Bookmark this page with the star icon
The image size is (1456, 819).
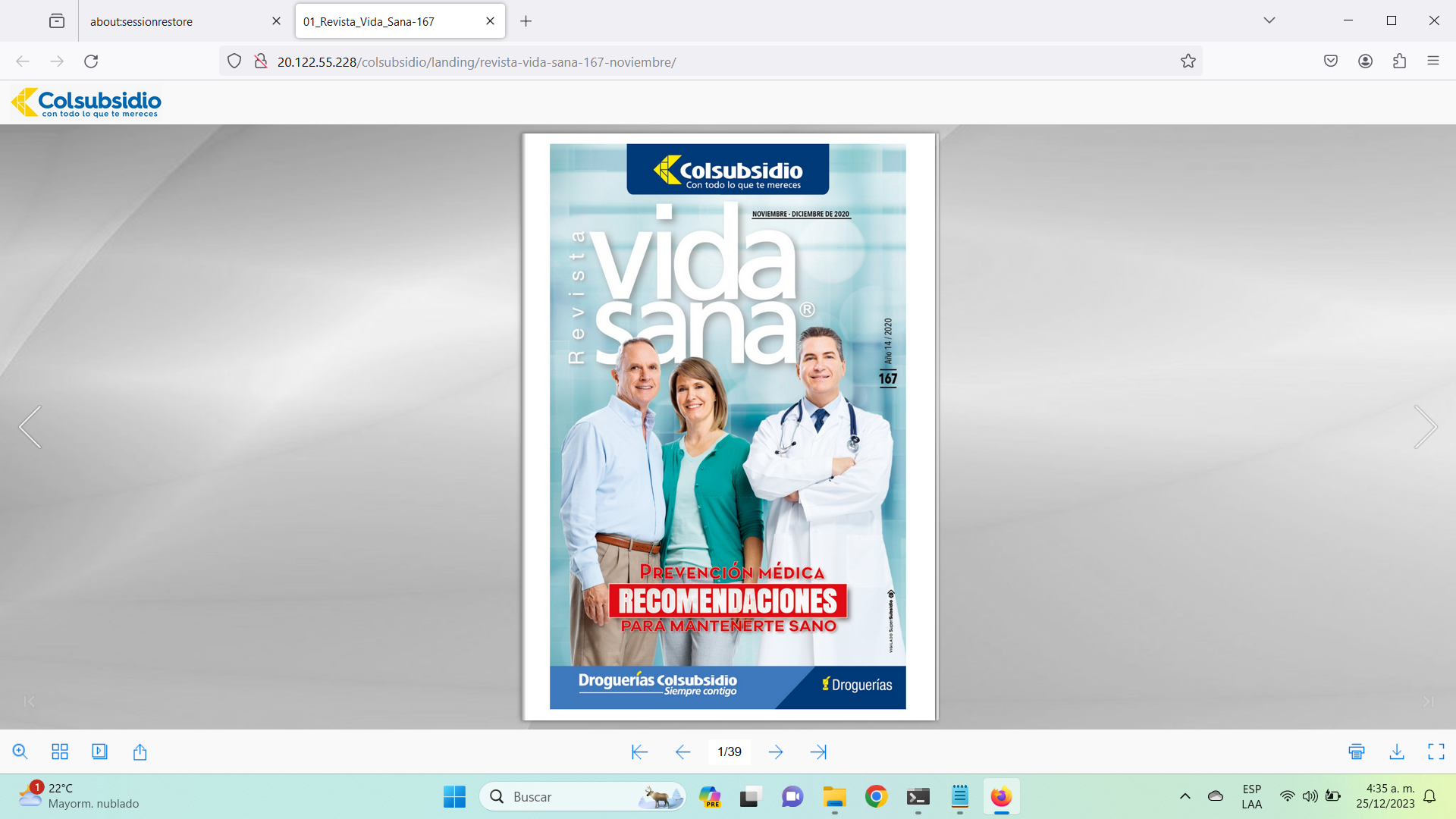(x=1188, y=61)
